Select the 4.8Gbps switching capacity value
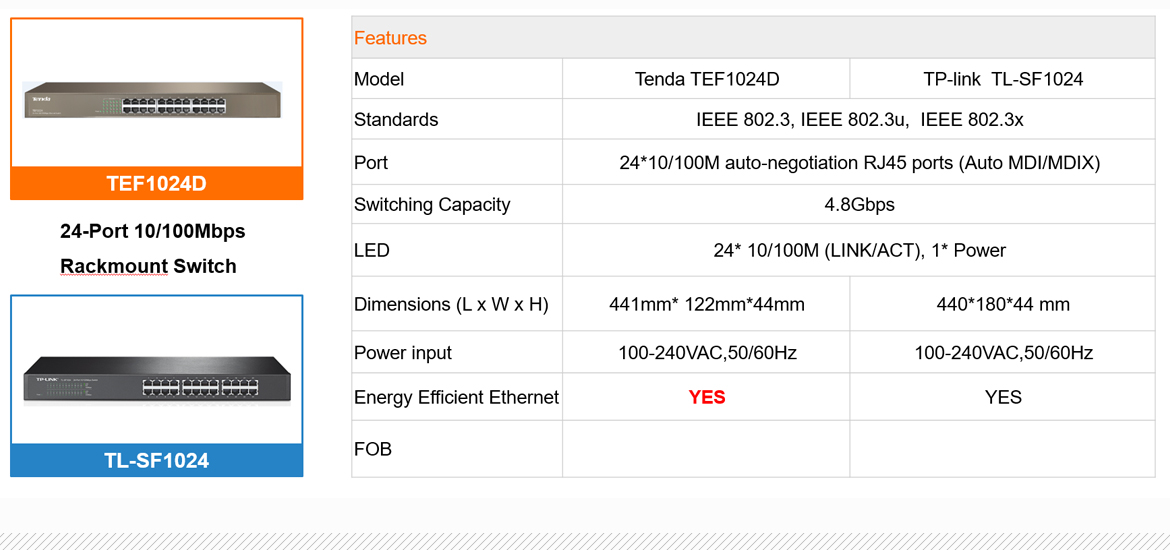This screenshot has height=550, width=1170. (859, 205)
